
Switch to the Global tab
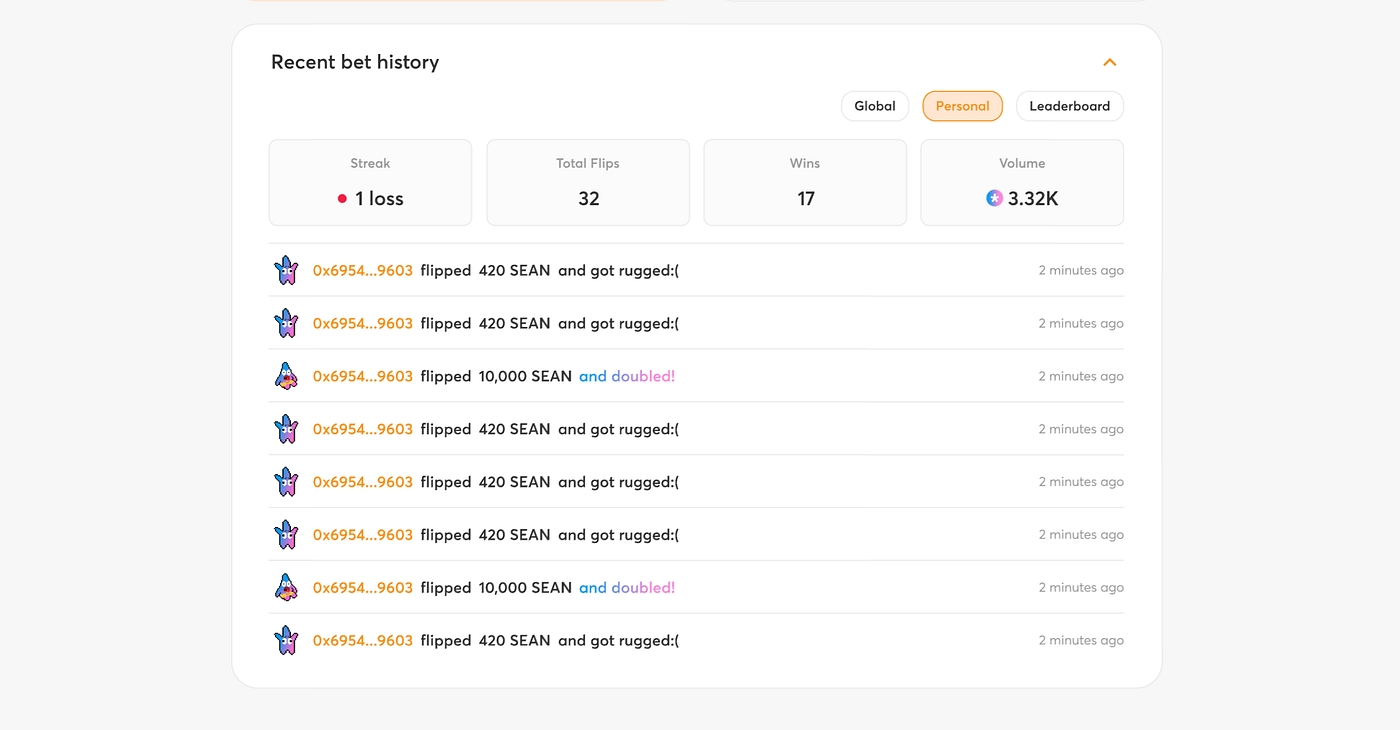tap(874, 106)
